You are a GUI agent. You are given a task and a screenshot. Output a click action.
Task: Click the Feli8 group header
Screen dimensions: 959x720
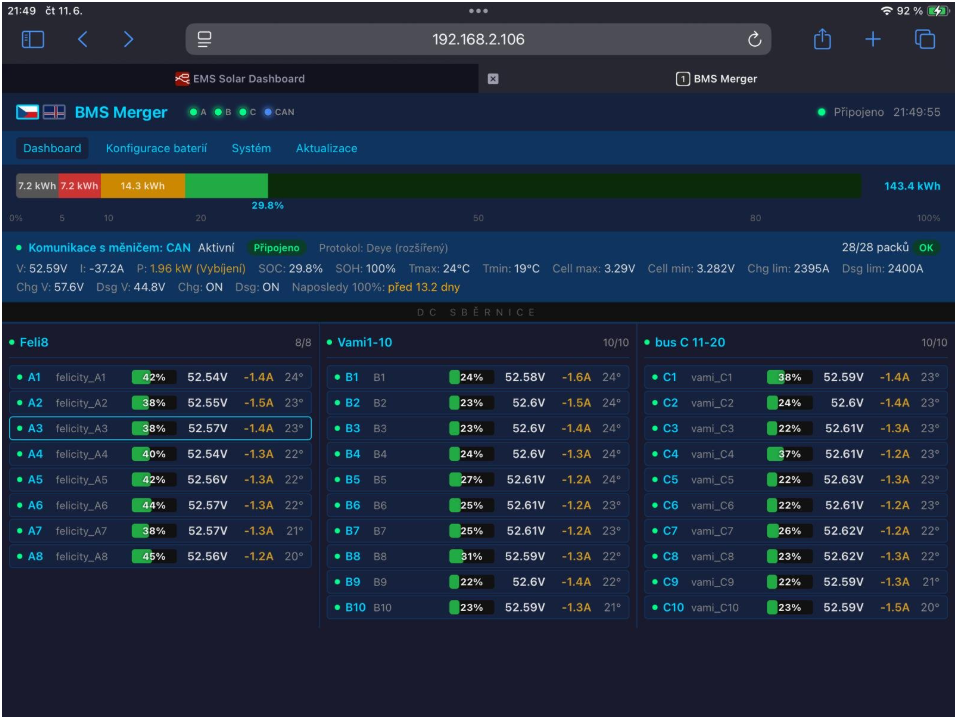(34, 343)
